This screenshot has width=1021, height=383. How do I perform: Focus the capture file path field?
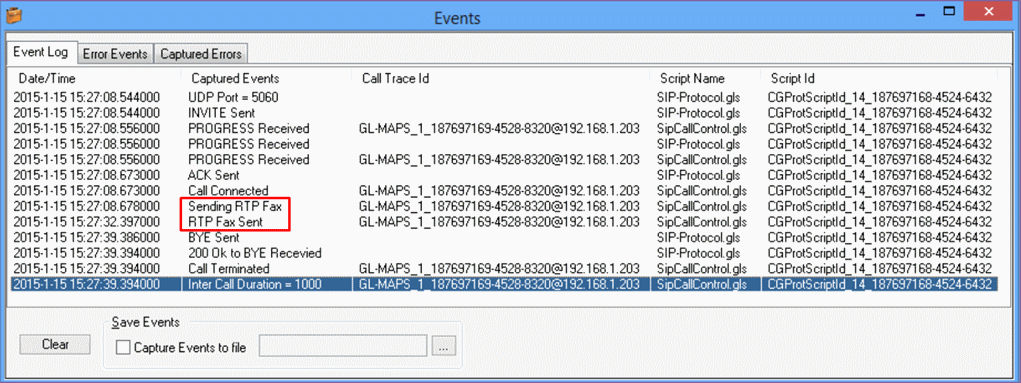click(343, 347)
